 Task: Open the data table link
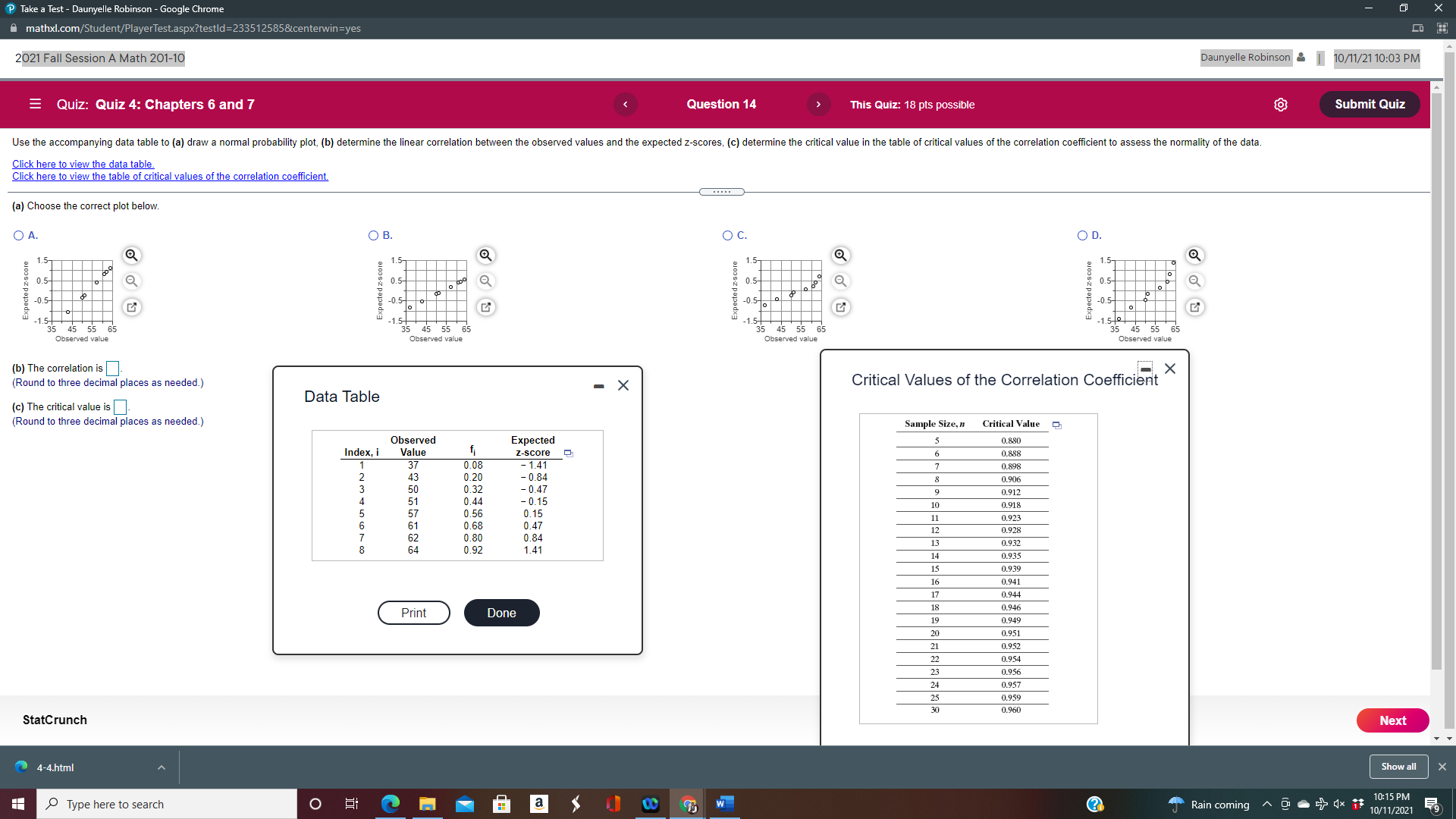coord(83,164)
